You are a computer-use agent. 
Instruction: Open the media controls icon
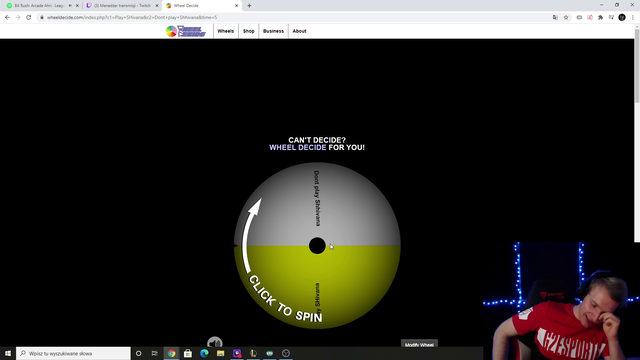[x=611, y=18]
